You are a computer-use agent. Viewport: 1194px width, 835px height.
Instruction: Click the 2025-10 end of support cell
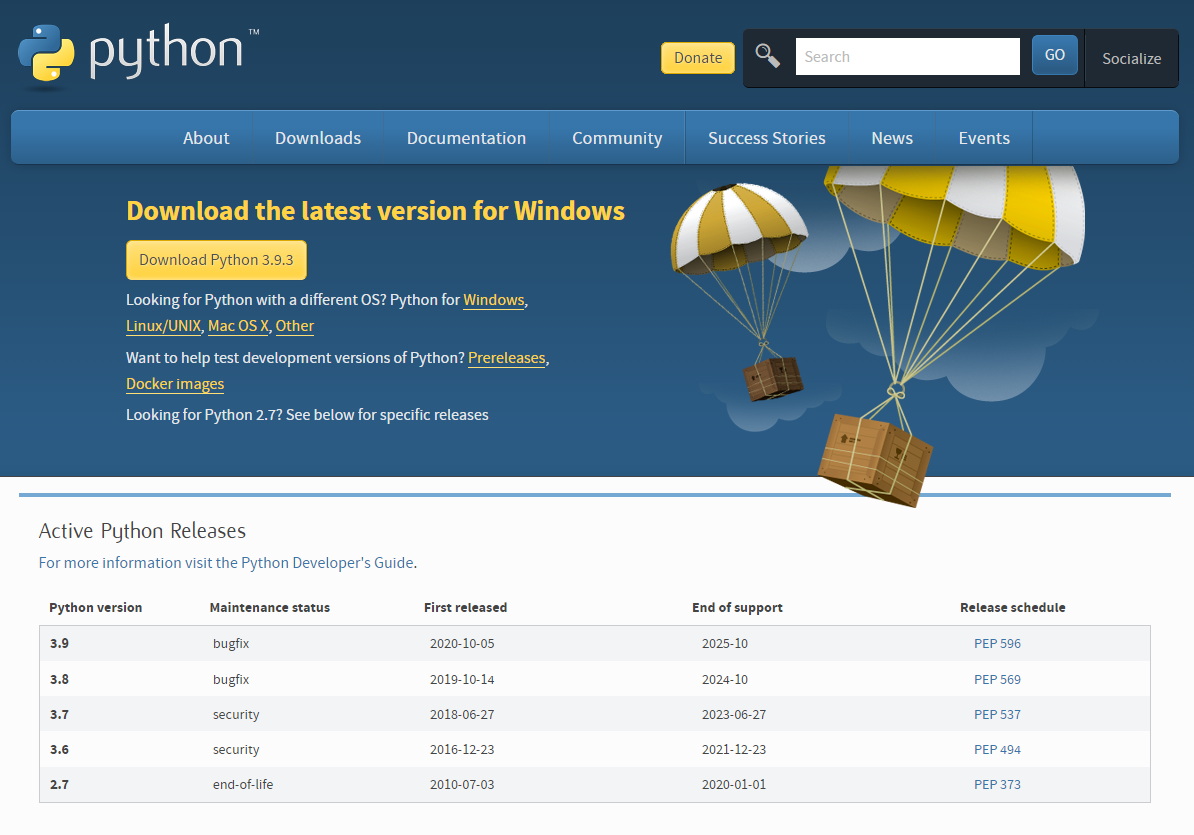click(725, 643)
